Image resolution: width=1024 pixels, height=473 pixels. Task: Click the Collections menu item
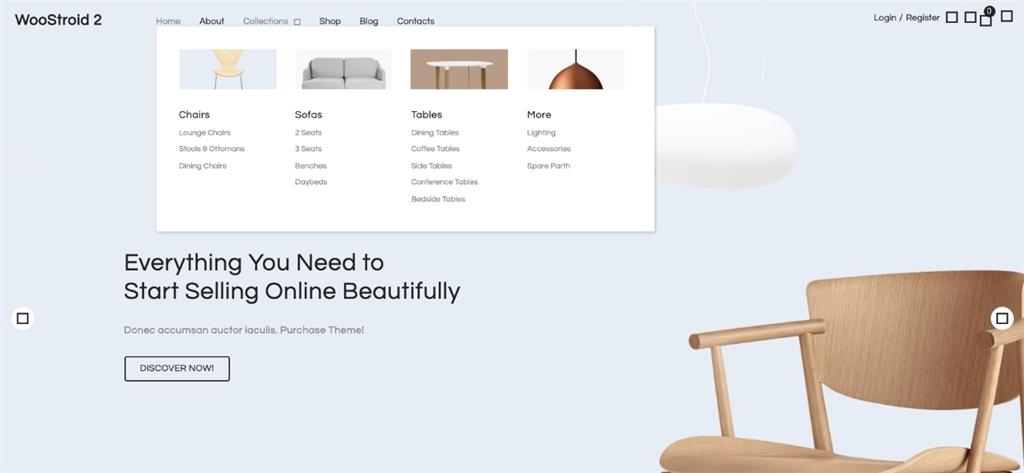265,21
